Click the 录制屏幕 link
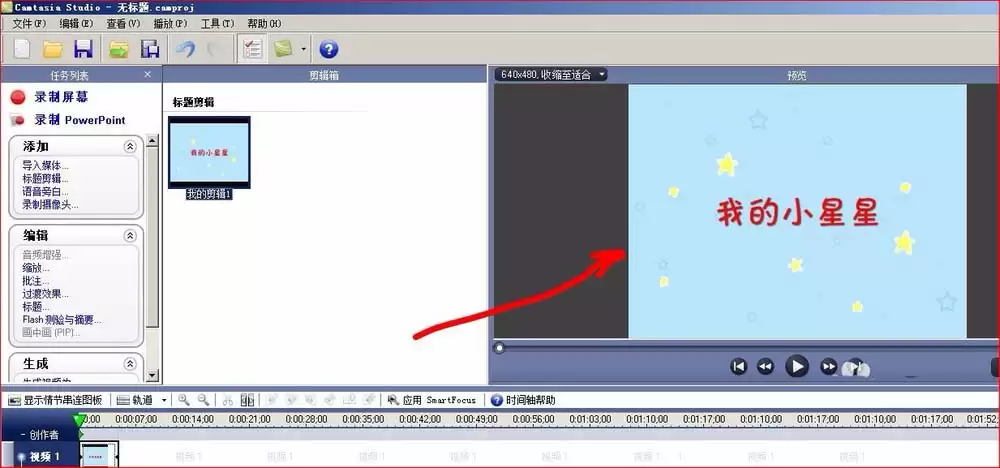1000x468 pixels. point(61,97)
